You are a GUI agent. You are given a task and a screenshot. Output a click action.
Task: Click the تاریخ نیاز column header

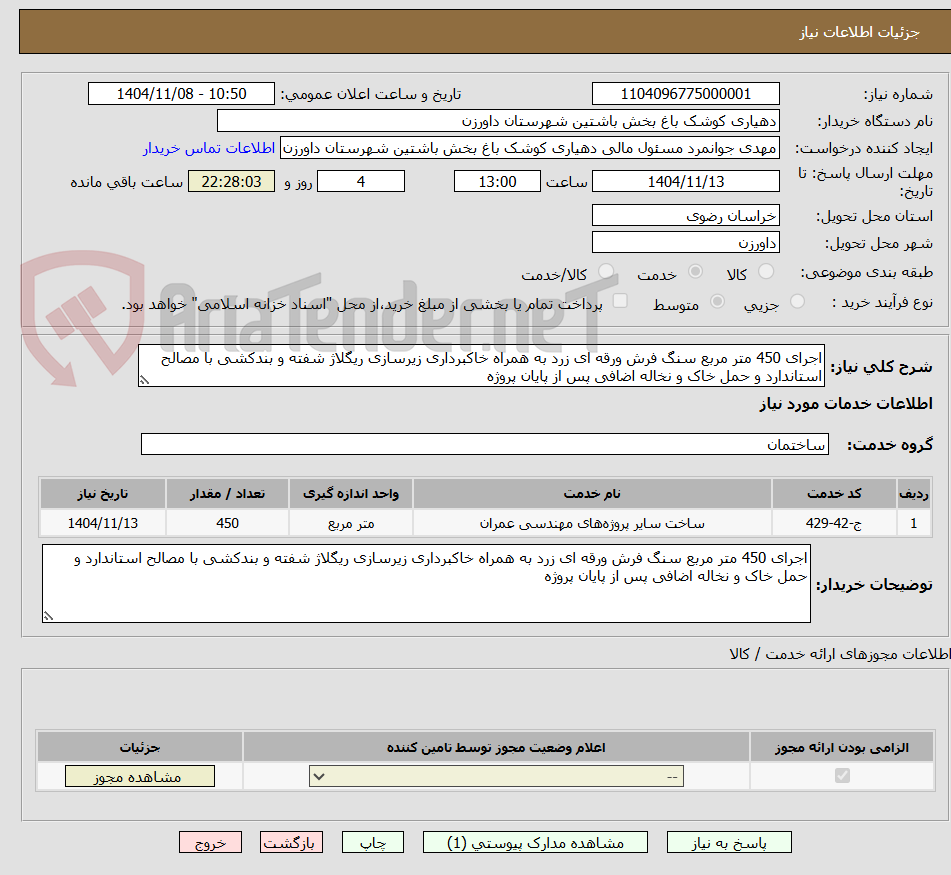coord(102,494)
